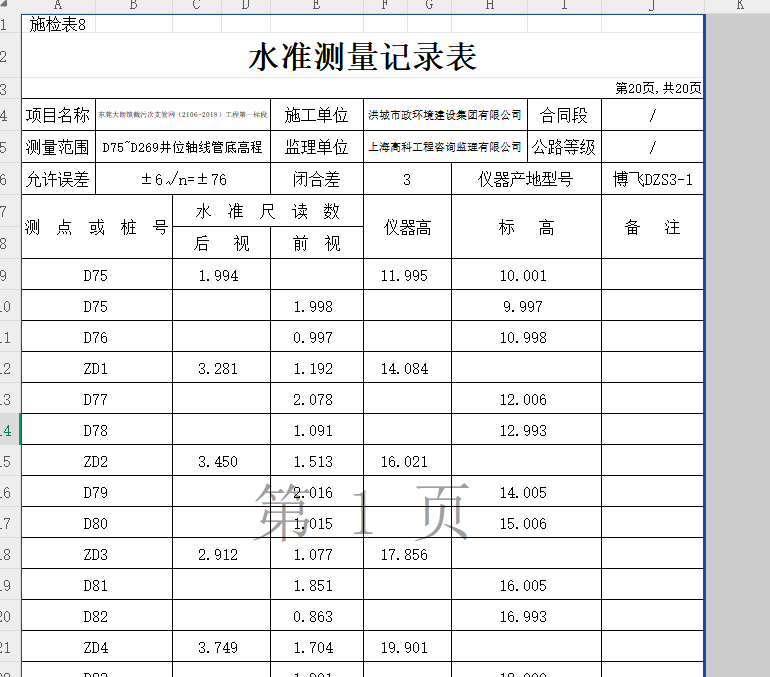
Task: Click the elevation value 16.993
Action: 523,617
